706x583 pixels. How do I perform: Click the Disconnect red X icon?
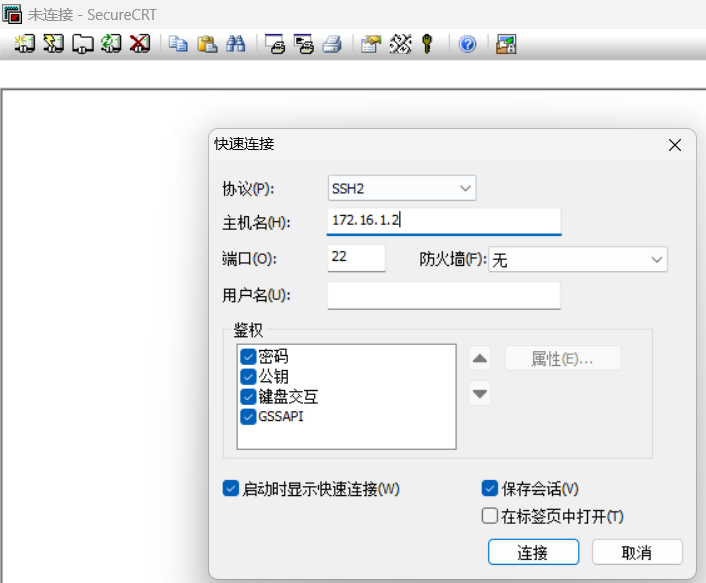coord(140,44)
